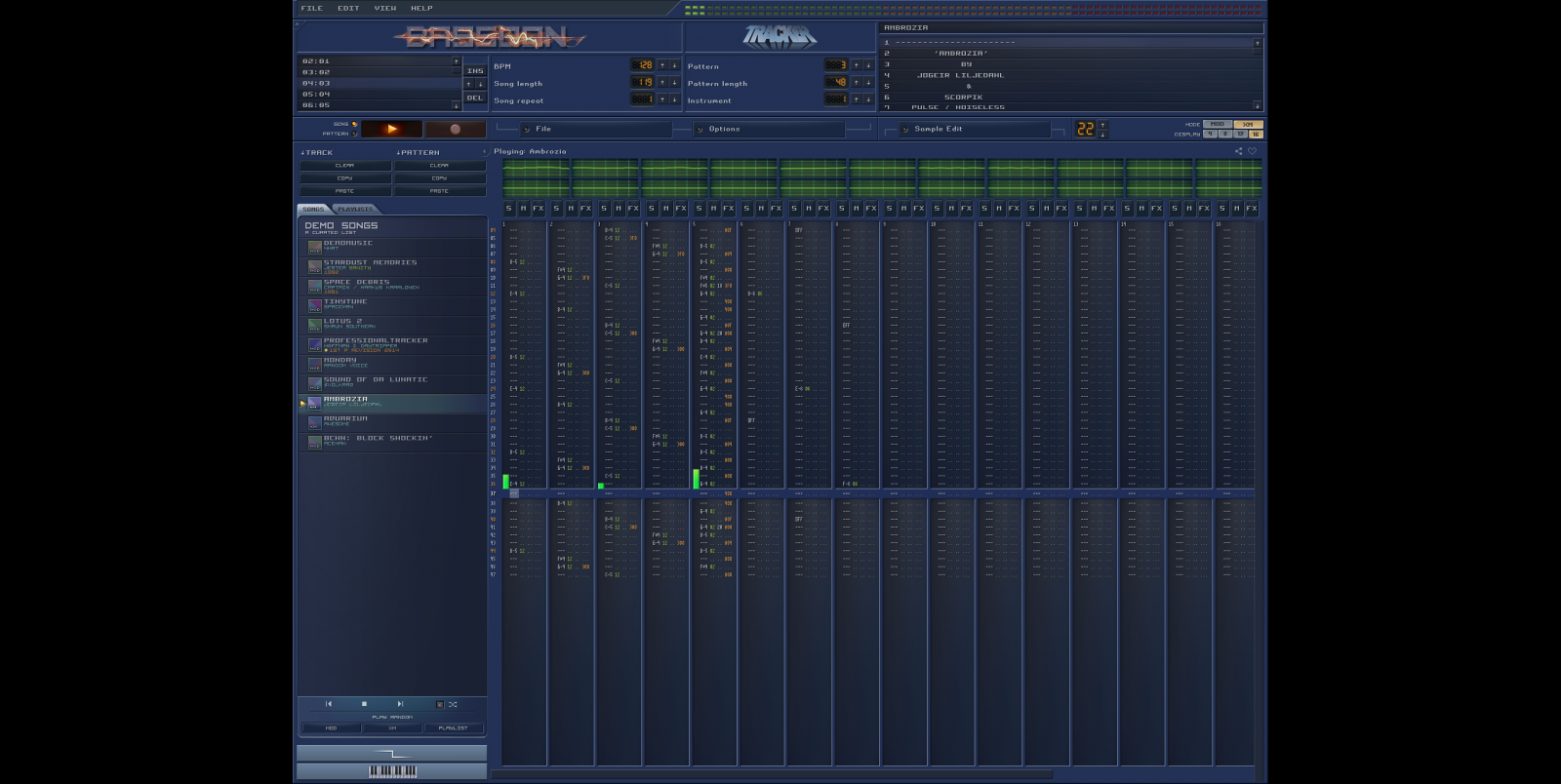This screenshot has height=784, width=1561.
Task: Skip to the next demo song
Action: [400, 704]
